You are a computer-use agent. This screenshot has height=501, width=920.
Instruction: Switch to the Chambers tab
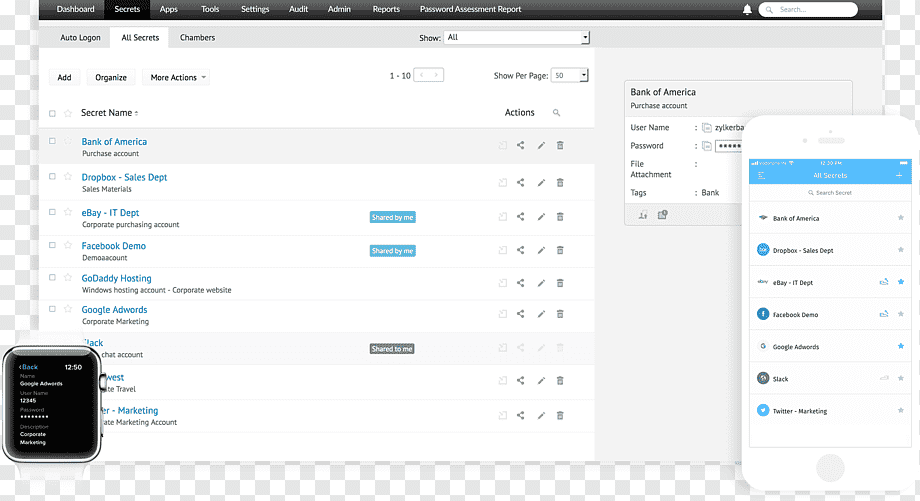pos(197,38)
